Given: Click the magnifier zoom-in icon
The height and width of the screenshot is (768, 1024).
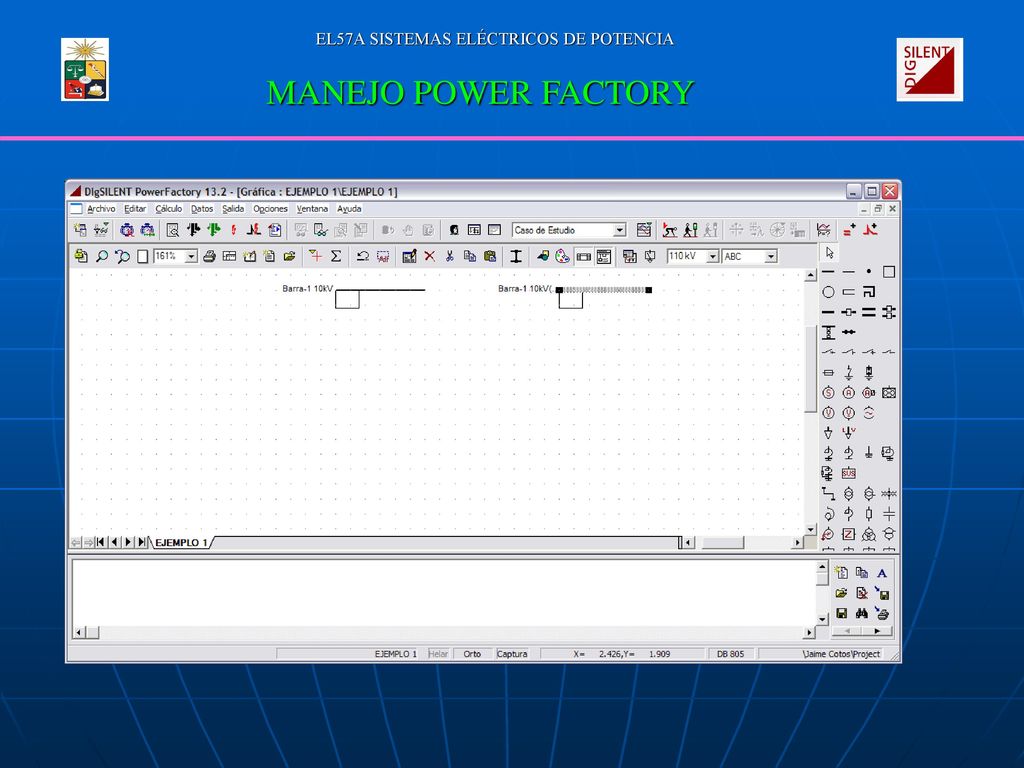Looking at the screenshot, I should pyautogui.click(x=102, y=257).
